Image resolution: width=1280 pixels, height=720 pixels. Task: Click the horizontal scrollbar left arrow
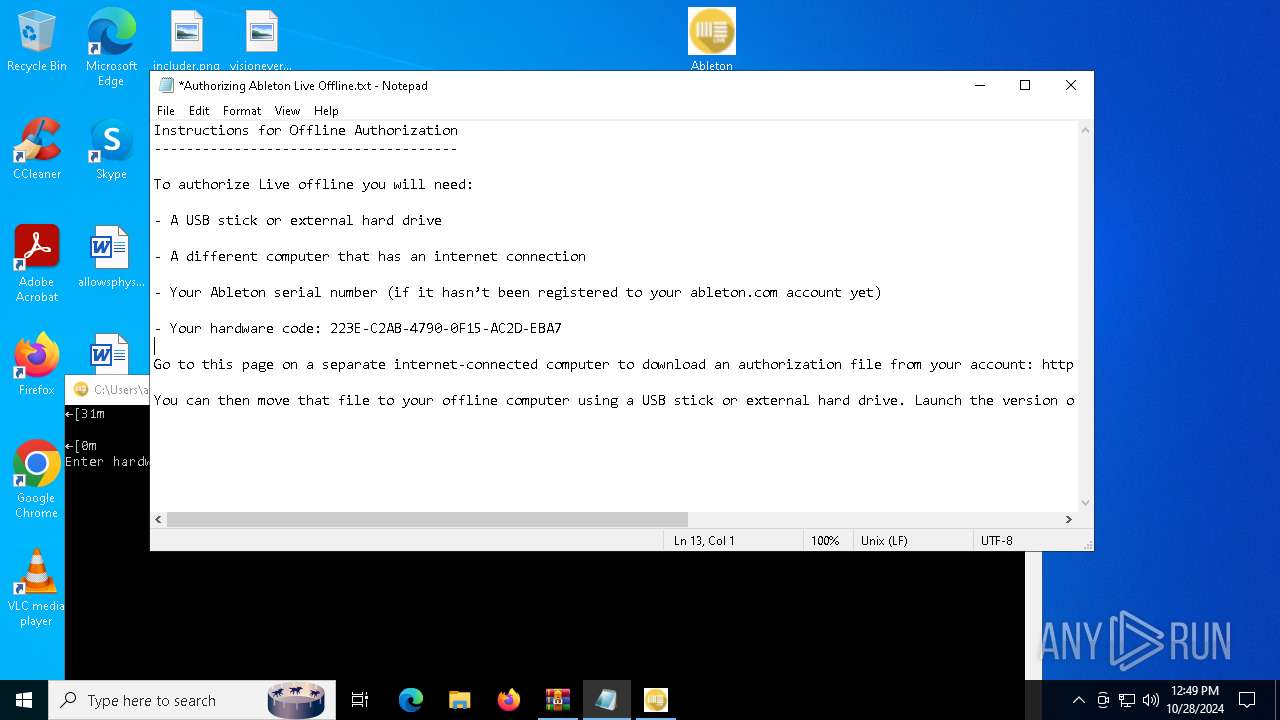coord(158,520)
